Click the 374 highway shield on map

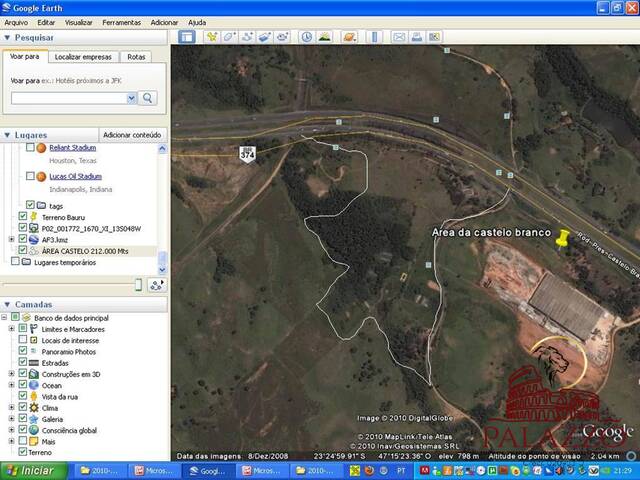(x=247, y=154)
